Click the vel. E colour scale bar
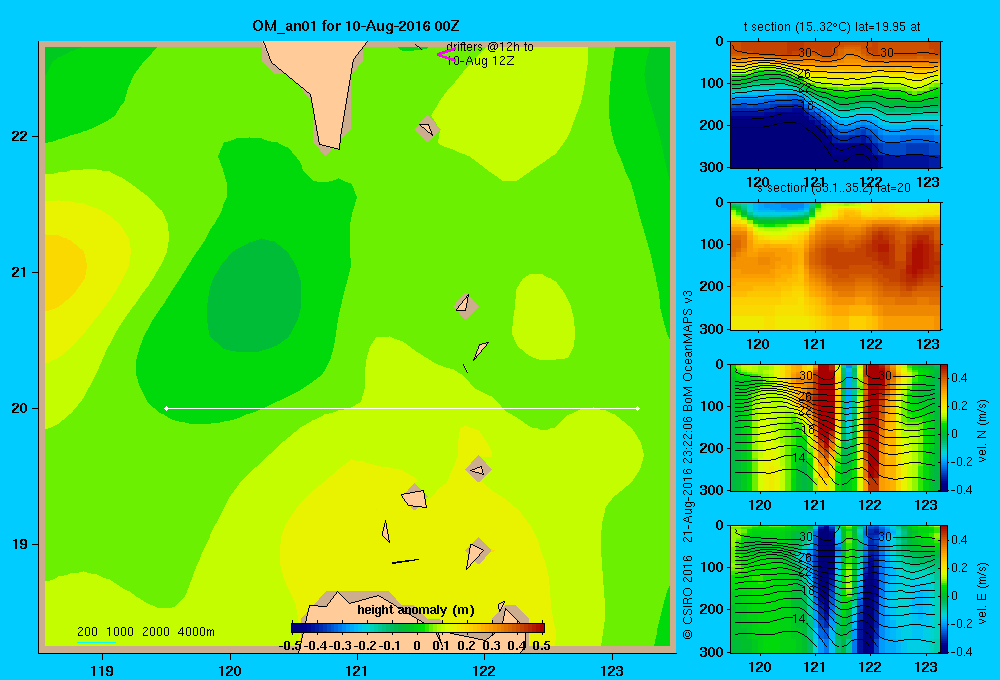 944,589
